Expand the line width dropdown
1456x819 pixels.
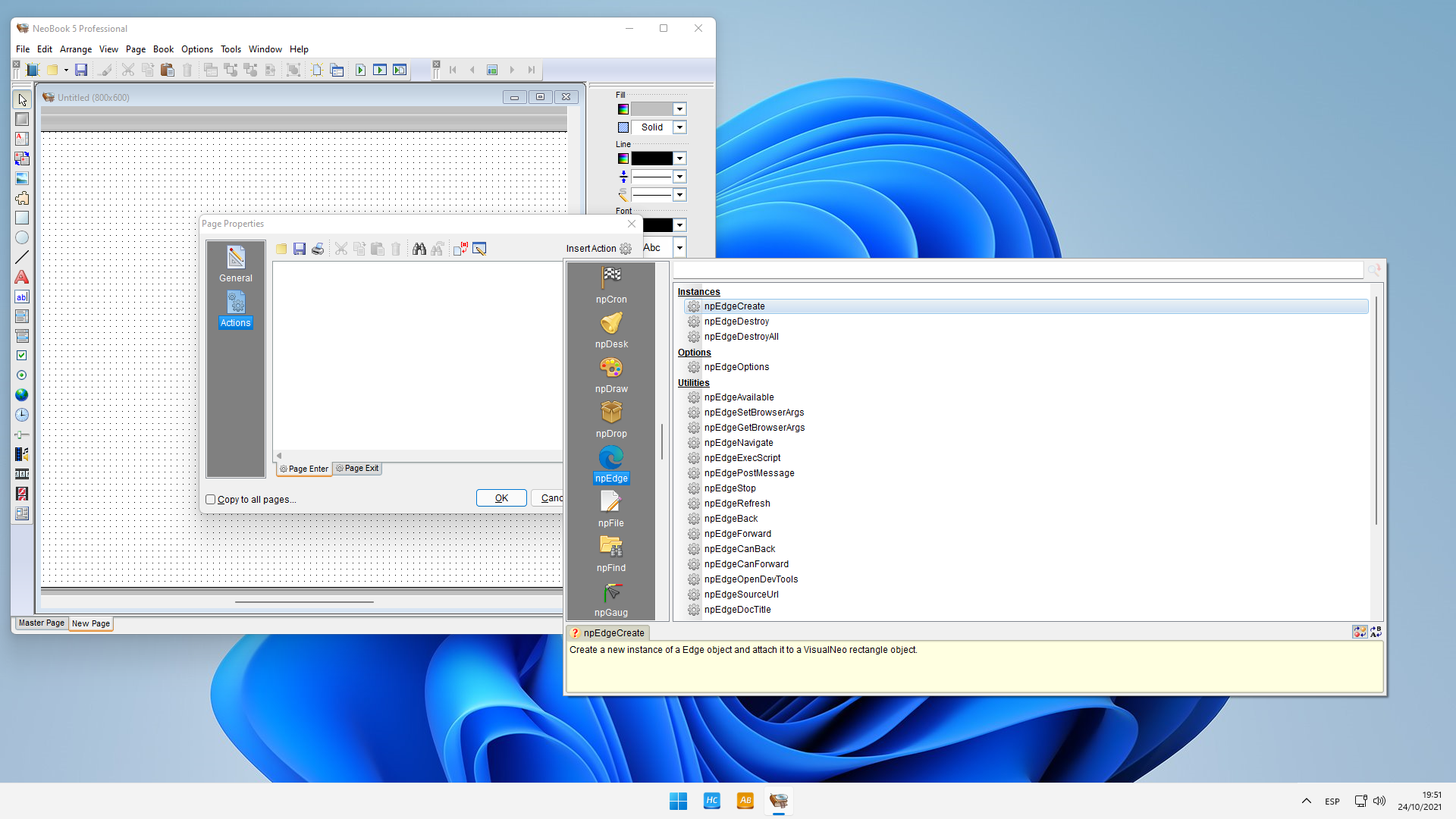679,177
